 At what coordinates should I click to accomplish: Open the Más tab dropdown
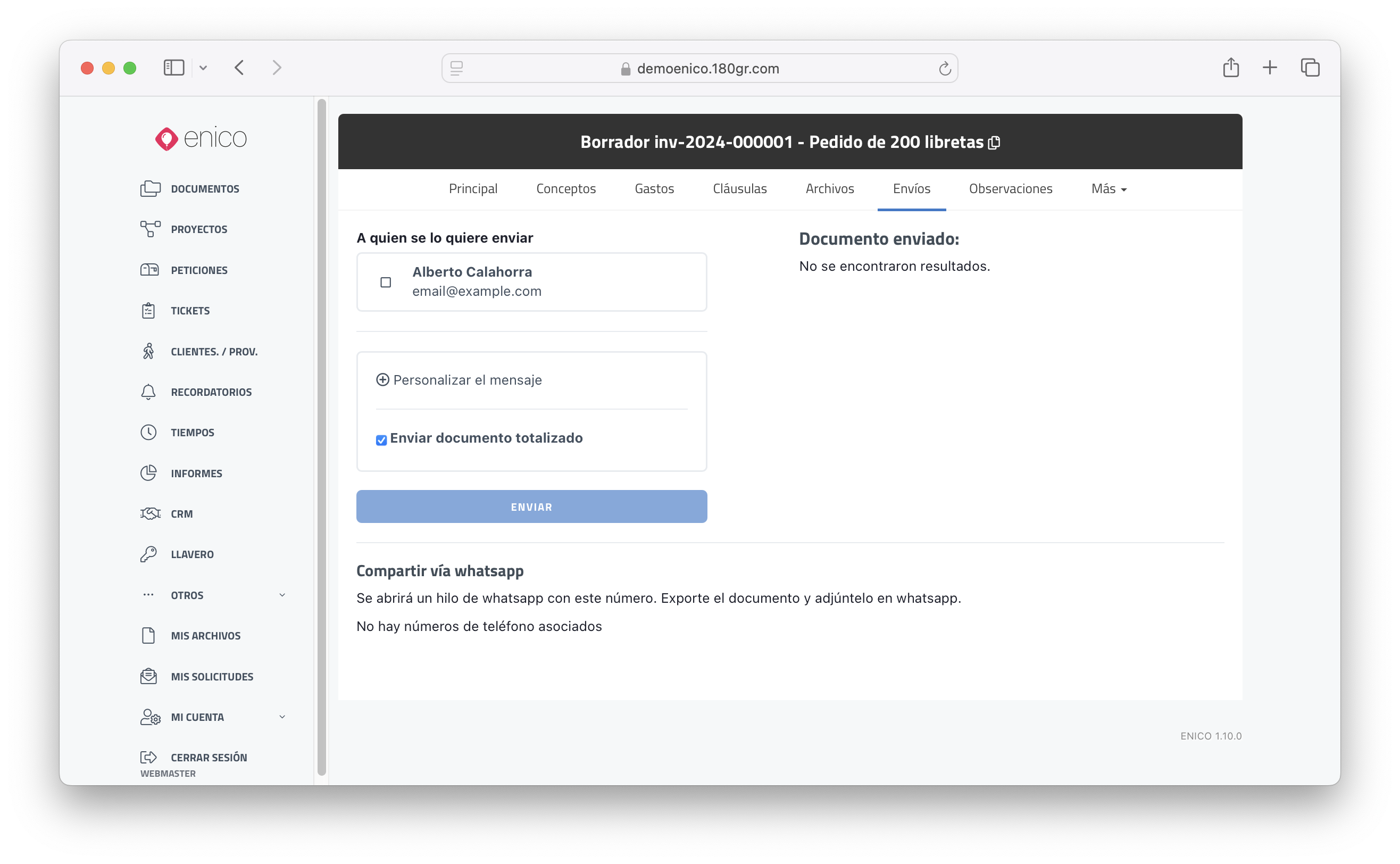pyautogui.click(x=1109, y=189)
